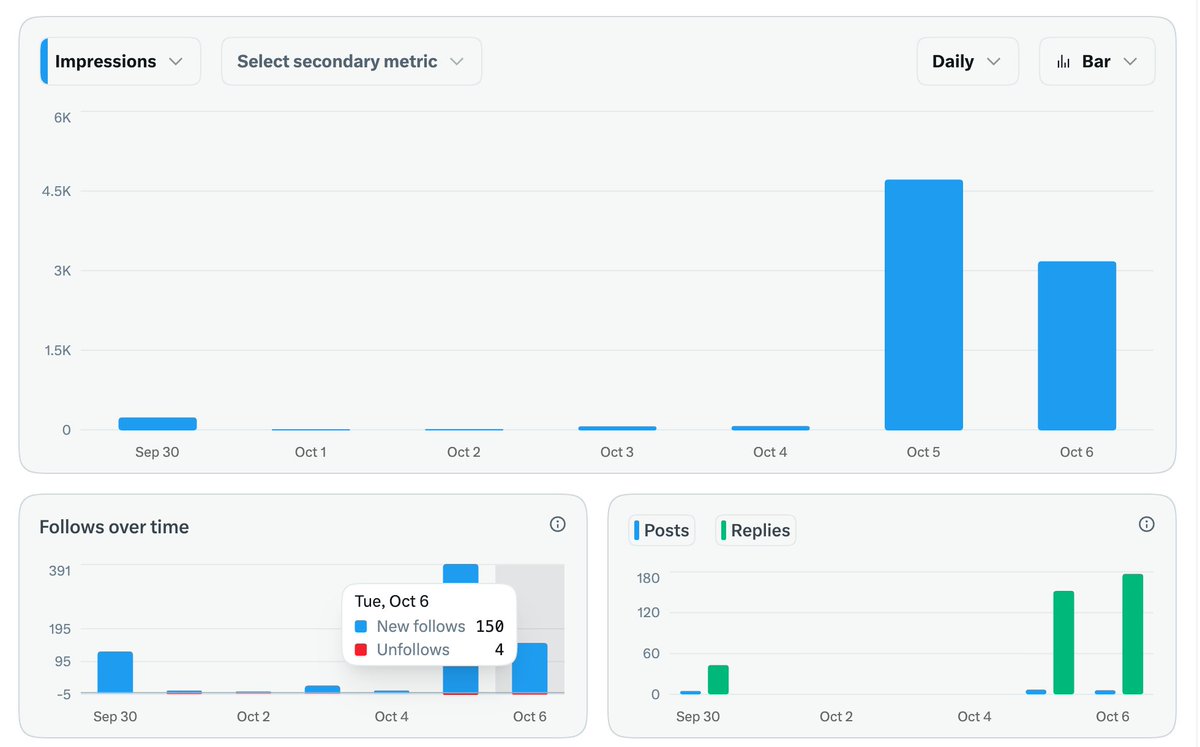Select the Oct 6 impressions bar
Image resolution: width=1200 pixels, height=747 pixels.
pyautogui.click(x=1077, y=346)
